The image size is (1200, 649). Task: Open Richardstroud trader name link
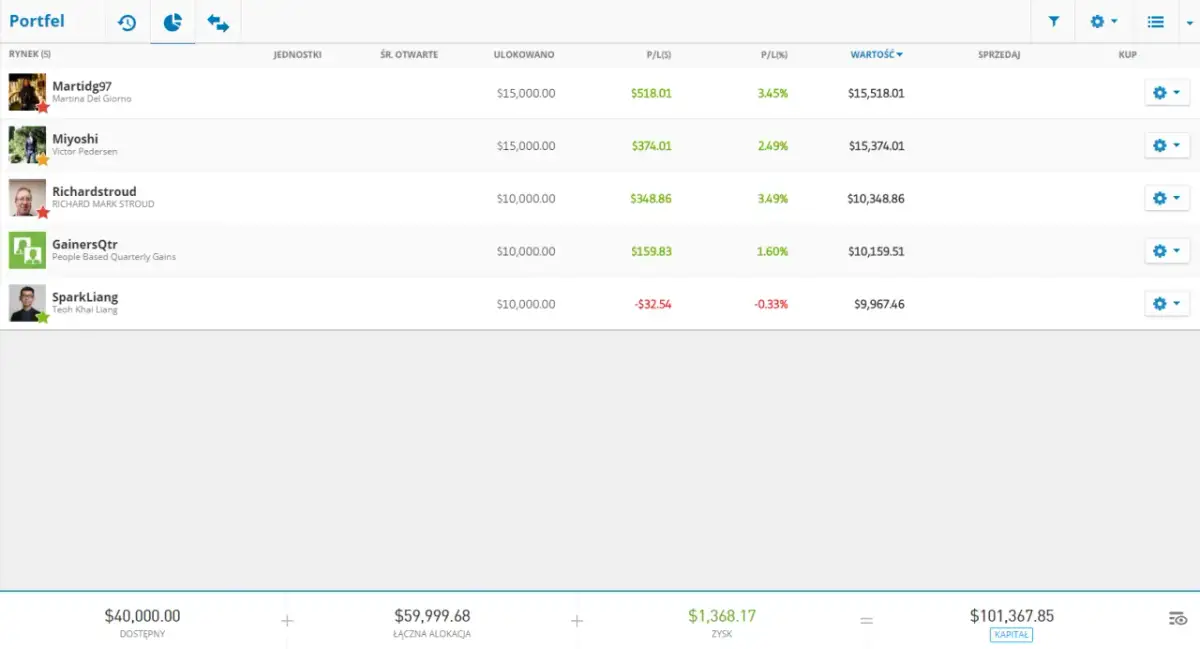pos(94,192)
